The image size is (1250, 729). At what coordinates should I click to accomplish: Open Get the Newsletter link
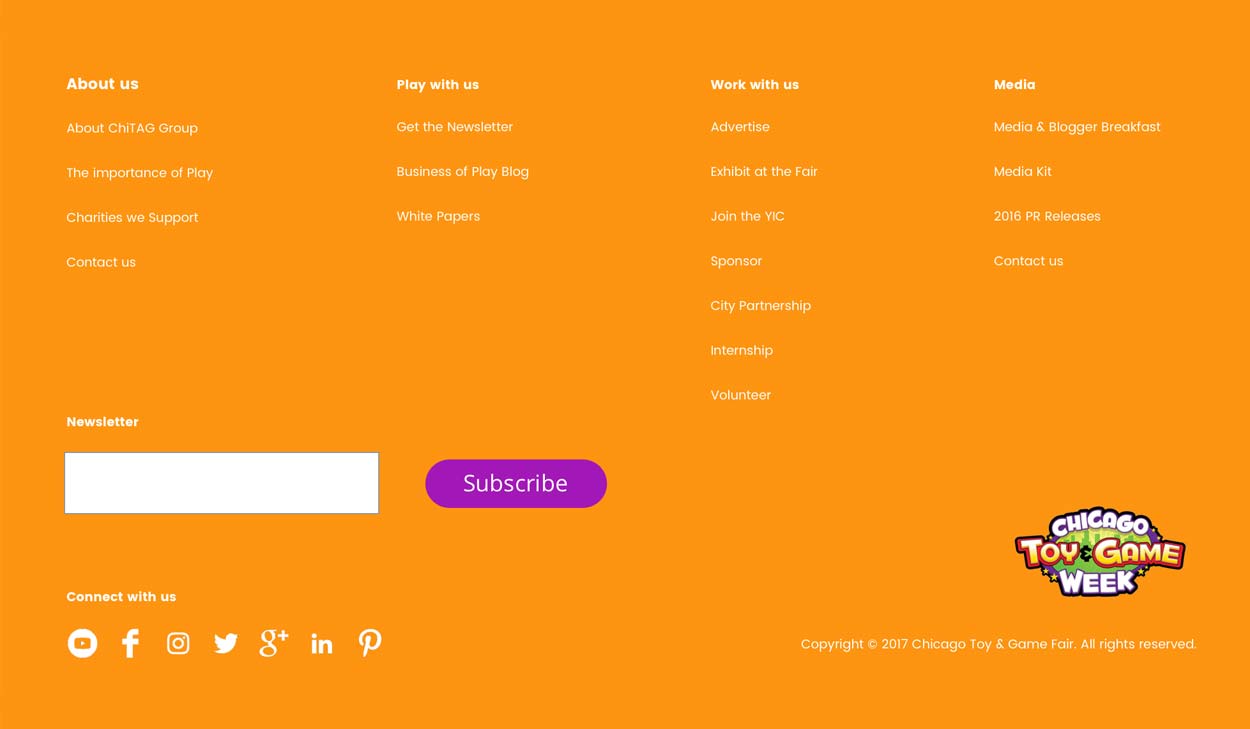point(455,127)
